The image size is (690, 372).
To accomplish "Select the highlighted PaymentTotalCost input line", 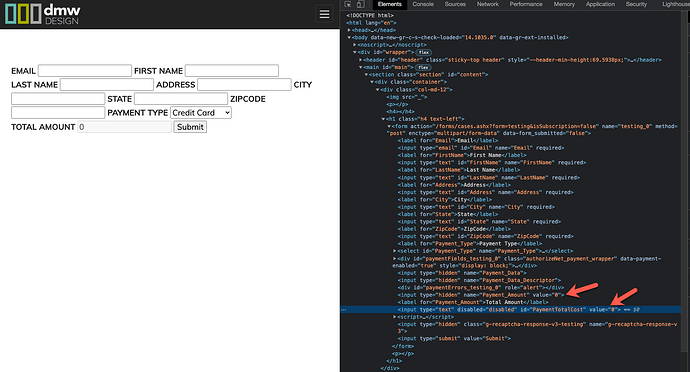I will pyautogui.click(x=510, y=309).
